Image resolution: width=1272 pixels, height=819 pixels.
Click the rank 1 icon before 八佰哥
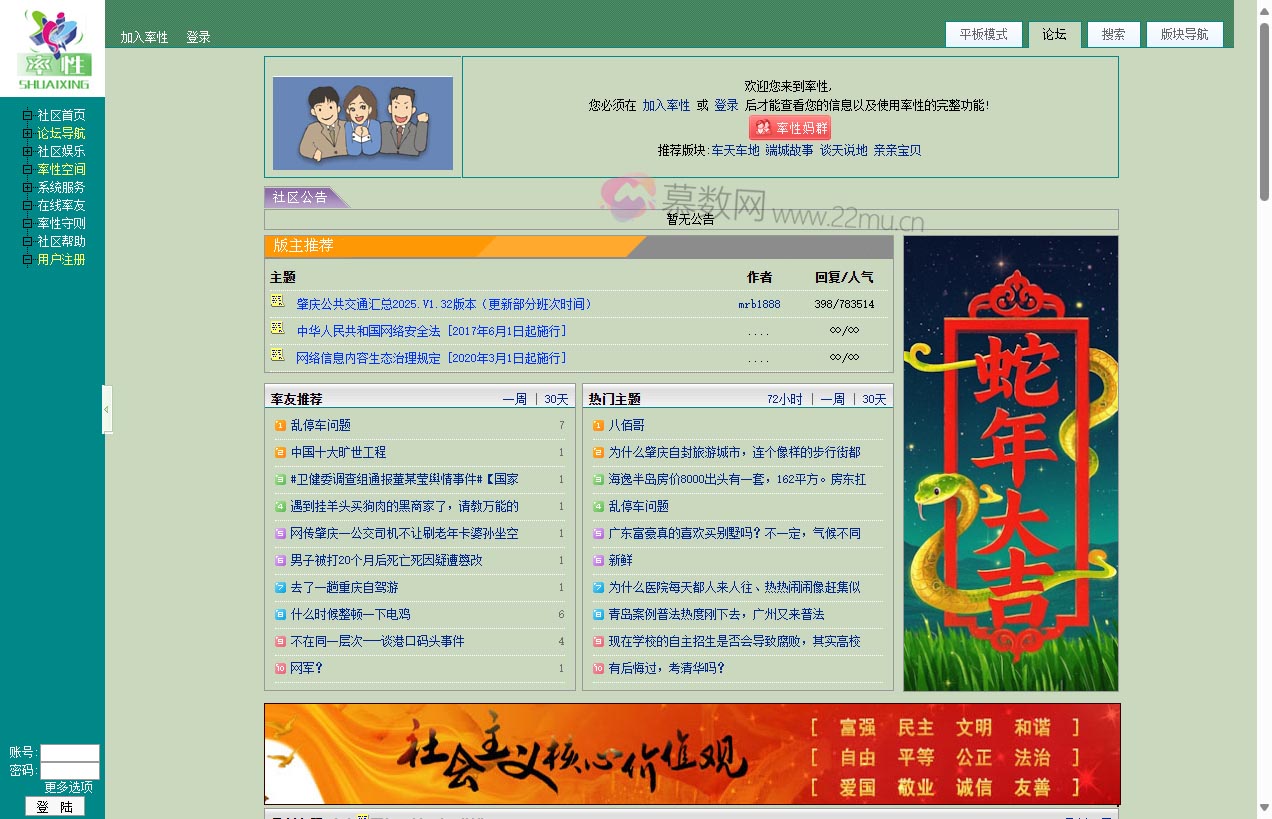[599, 425]
